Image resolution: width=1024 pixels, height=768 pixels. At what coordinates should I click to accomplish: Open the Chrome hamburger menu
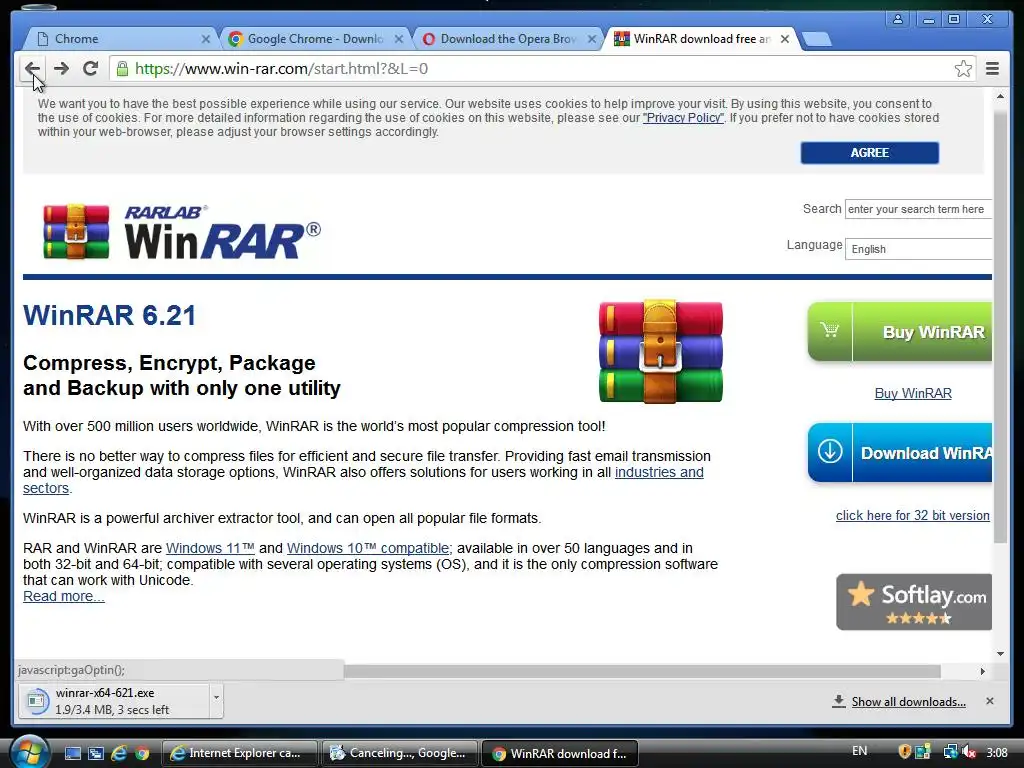pos(992,69)
